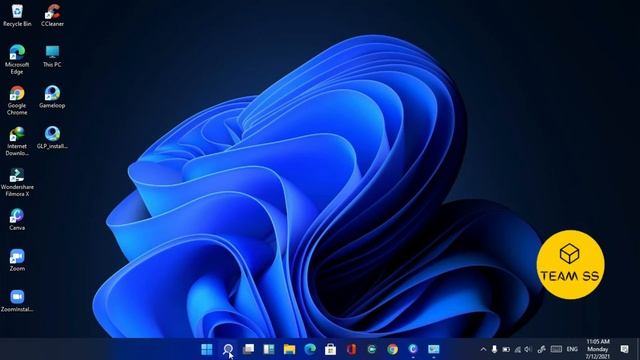Open the clock and calendar flyout
This screenshot has width=640, height=360.
(x=598, y=349)
